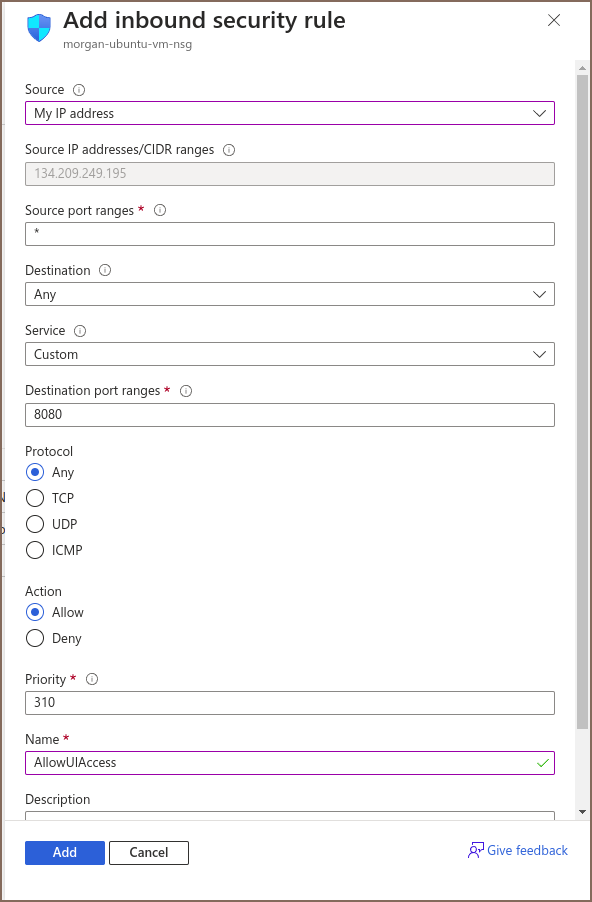This screenshot has width=592, height=902.
Task: Click the Cancel button
Action: pos(149,853)
